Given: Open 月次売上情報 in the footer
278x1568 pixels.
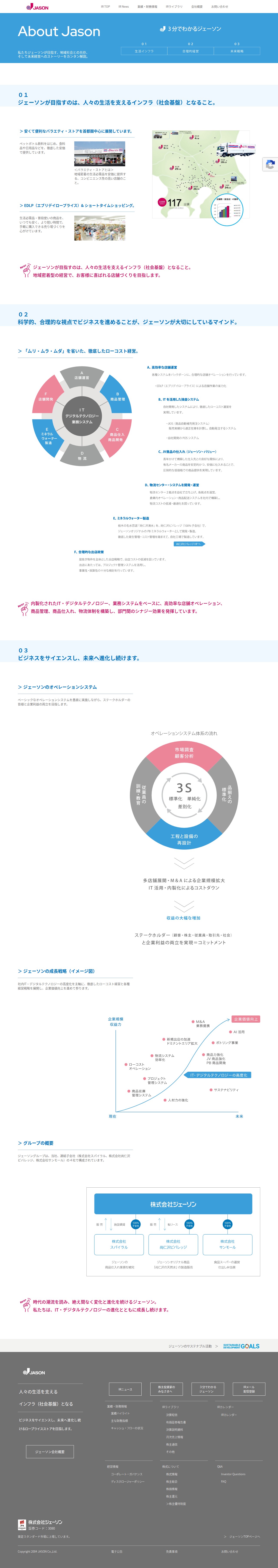Looking at the screenshot, I should click(x=175, y=1437).
